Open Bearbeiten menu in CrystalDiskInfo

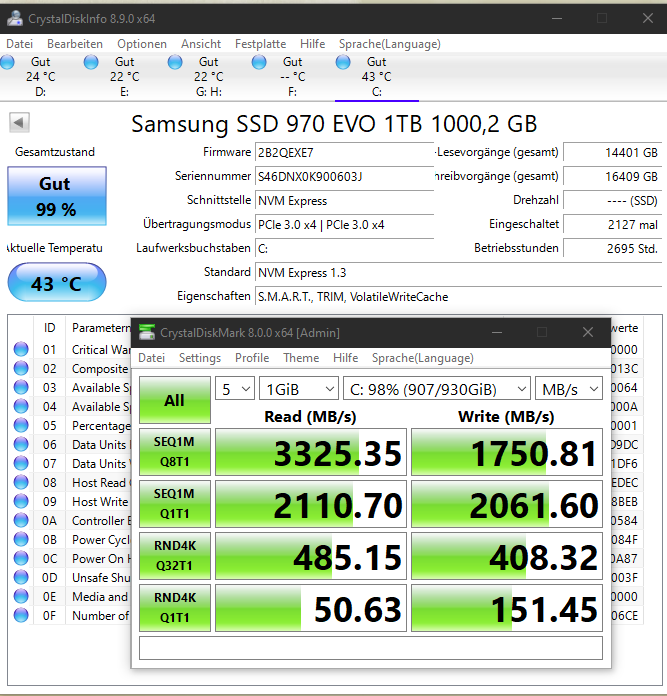coord(75,44)
